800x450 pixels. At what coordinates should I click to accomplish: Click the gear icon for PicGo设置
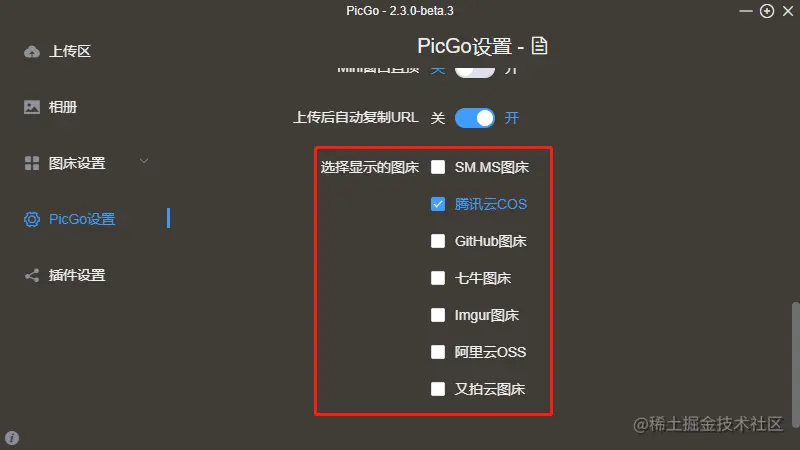(32, 219)
